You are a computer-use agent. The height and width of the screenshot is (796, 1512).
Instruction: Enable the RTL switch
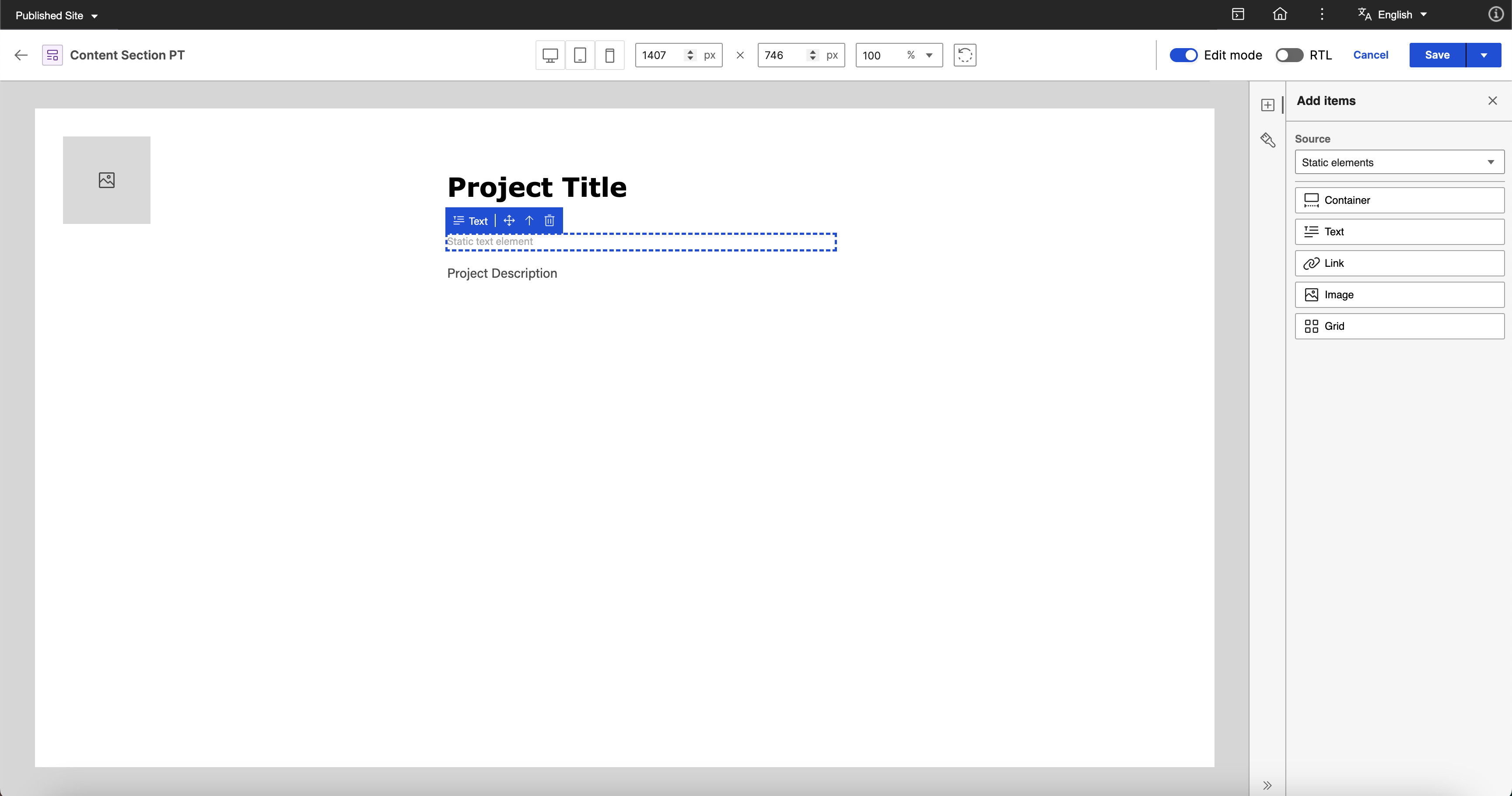[1289, 55]
